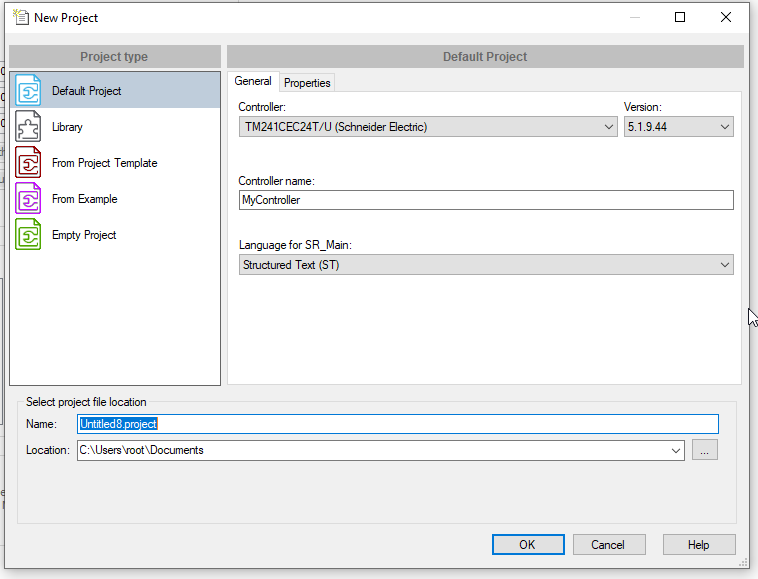Click the Language for SR_Main label
The height and width of the screenshot is (579, 758).
295,245
